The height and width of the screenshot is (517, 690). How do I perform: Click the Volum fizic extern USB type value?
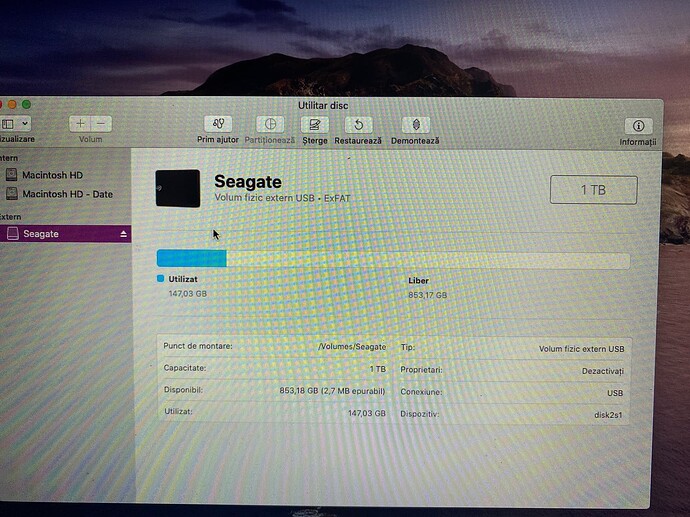582,349
